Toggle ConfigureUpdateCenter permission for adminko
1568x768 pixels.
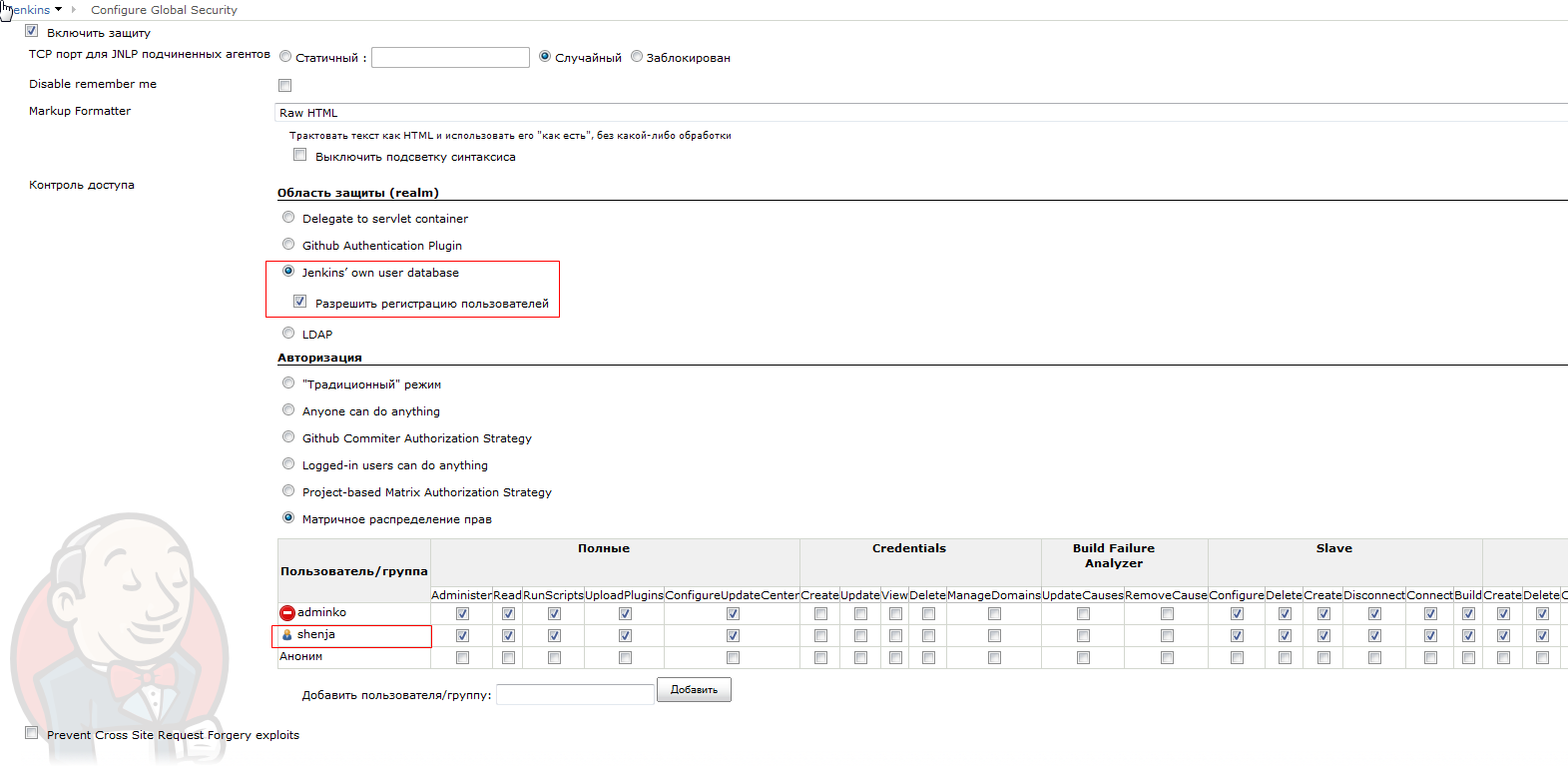(733, 614)
